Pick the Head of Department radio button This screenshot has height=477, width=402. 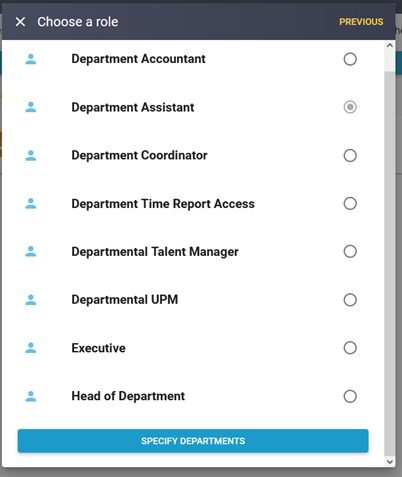click(x=350, y=396)
